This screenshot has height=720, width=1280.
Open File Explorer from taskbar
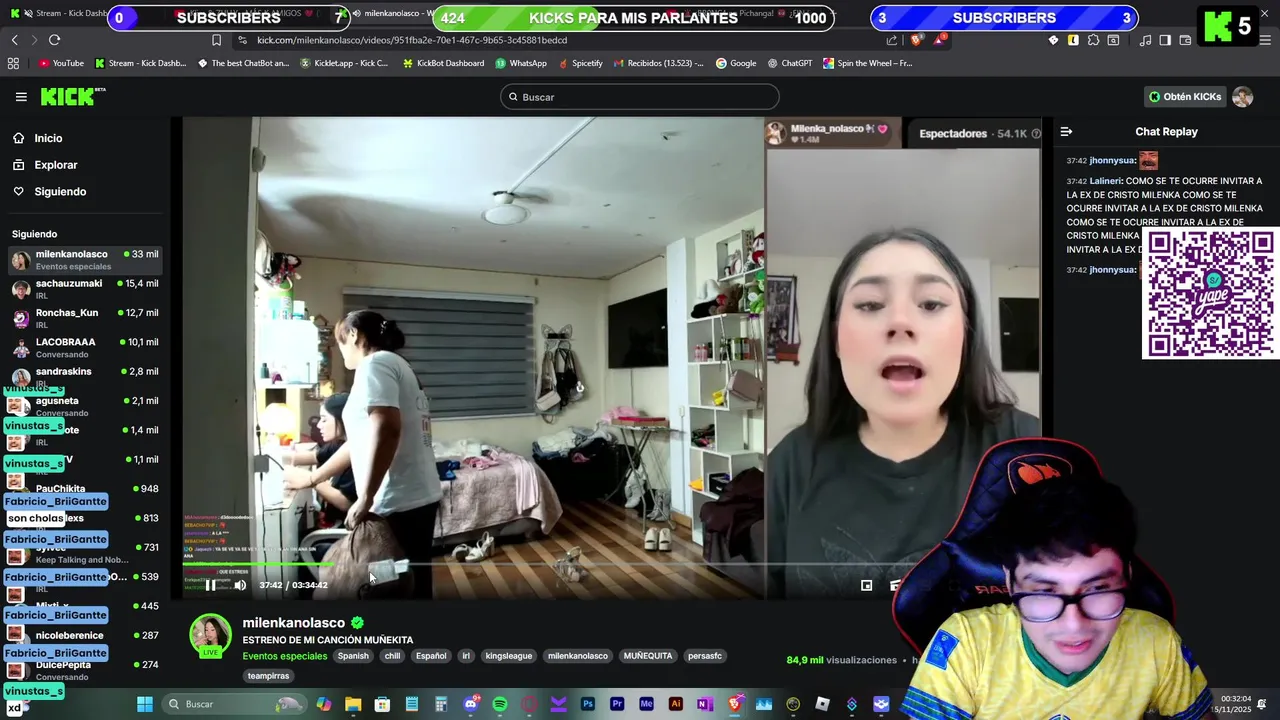(353, 704)
